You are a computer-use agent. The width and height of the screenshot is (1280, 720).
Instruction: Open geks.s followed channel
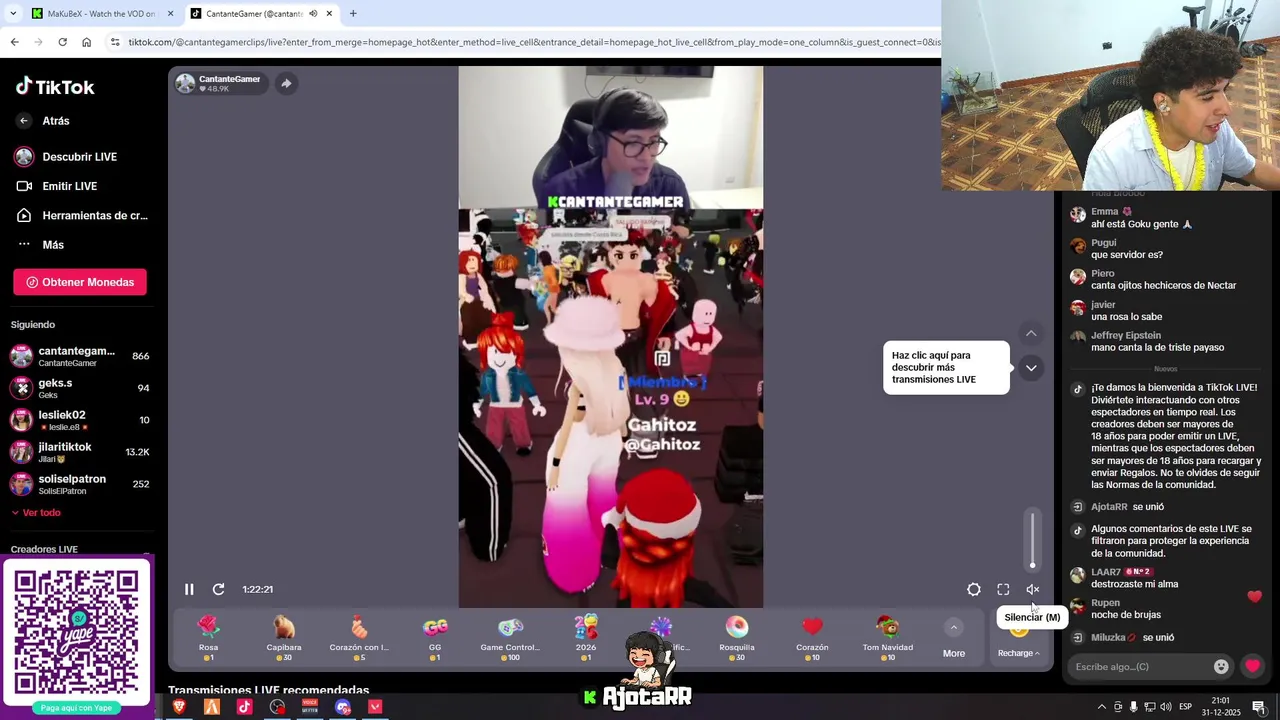point(80,388)
